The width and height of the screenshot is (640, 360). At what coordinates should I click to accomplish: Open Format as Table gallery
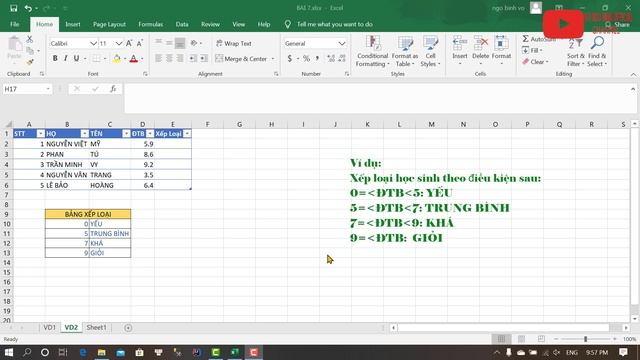(405, 51)
